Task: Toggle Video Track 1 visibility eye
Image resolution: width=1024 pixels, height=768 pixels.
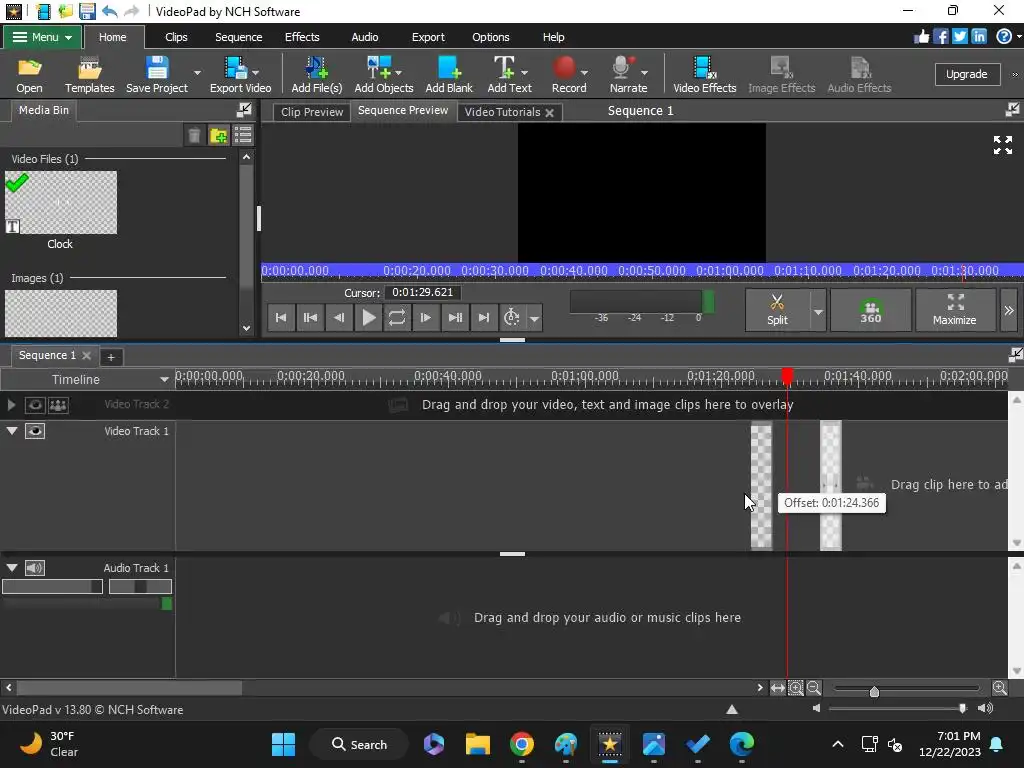Action: click(35, 431)
